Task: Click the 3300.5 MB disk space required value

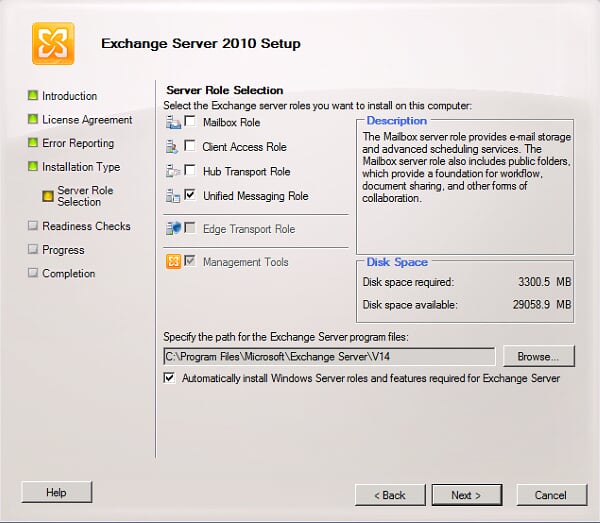Action: (545, 282)
